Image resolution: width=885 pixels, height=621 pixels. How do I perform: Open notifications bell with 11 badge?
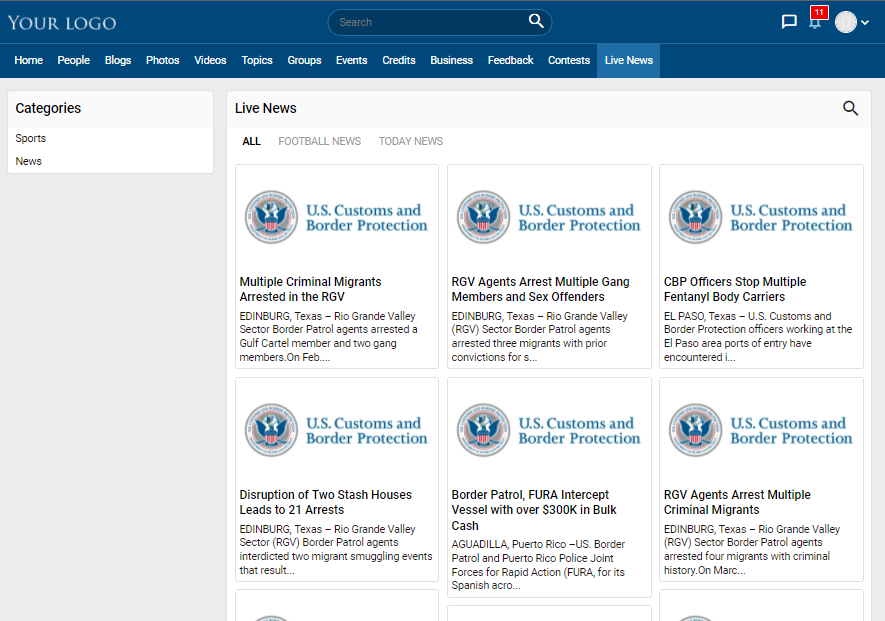point(816,22)
